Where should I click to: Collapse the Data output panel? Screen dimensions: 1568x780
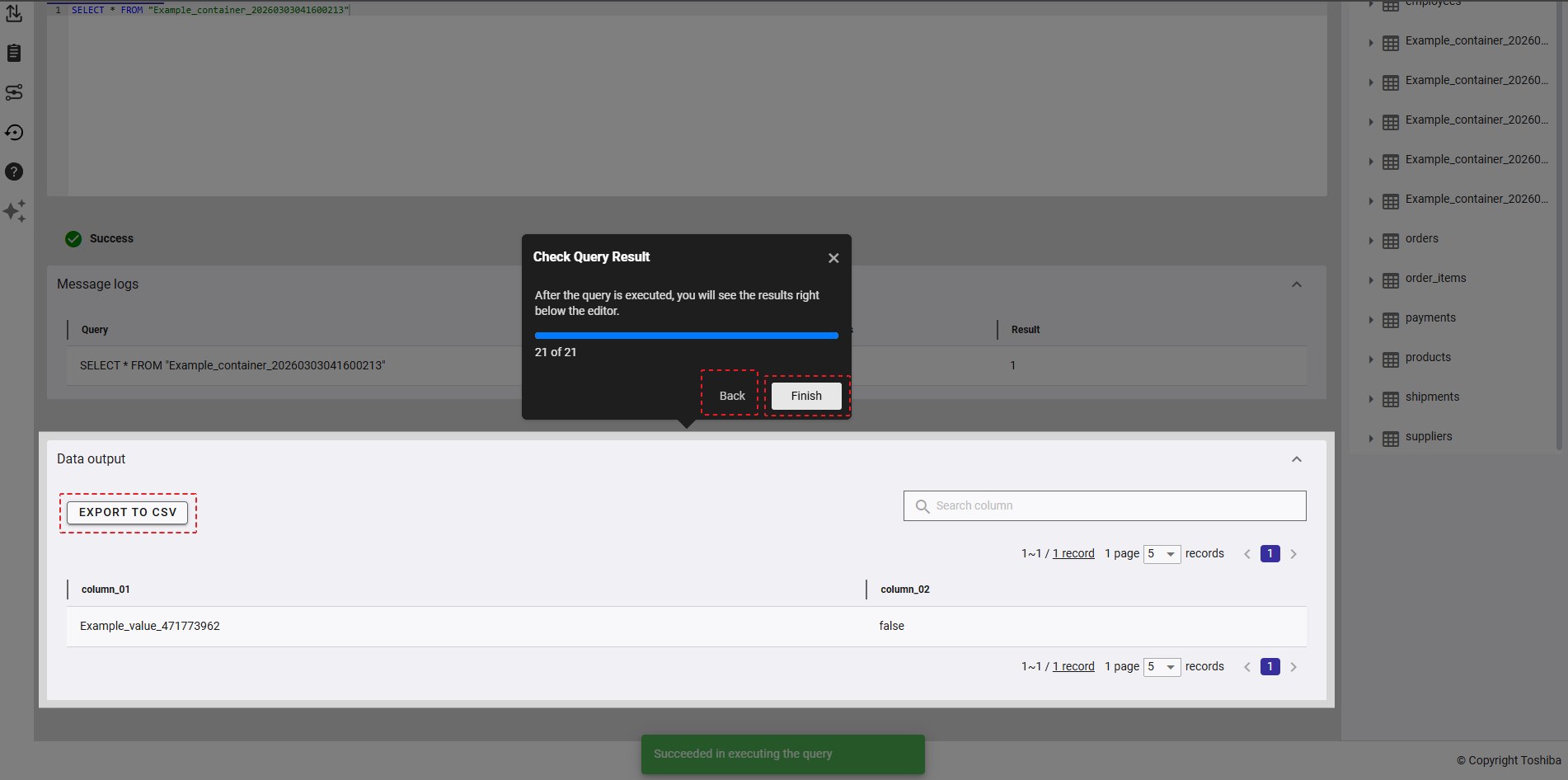click(1297, 459)
